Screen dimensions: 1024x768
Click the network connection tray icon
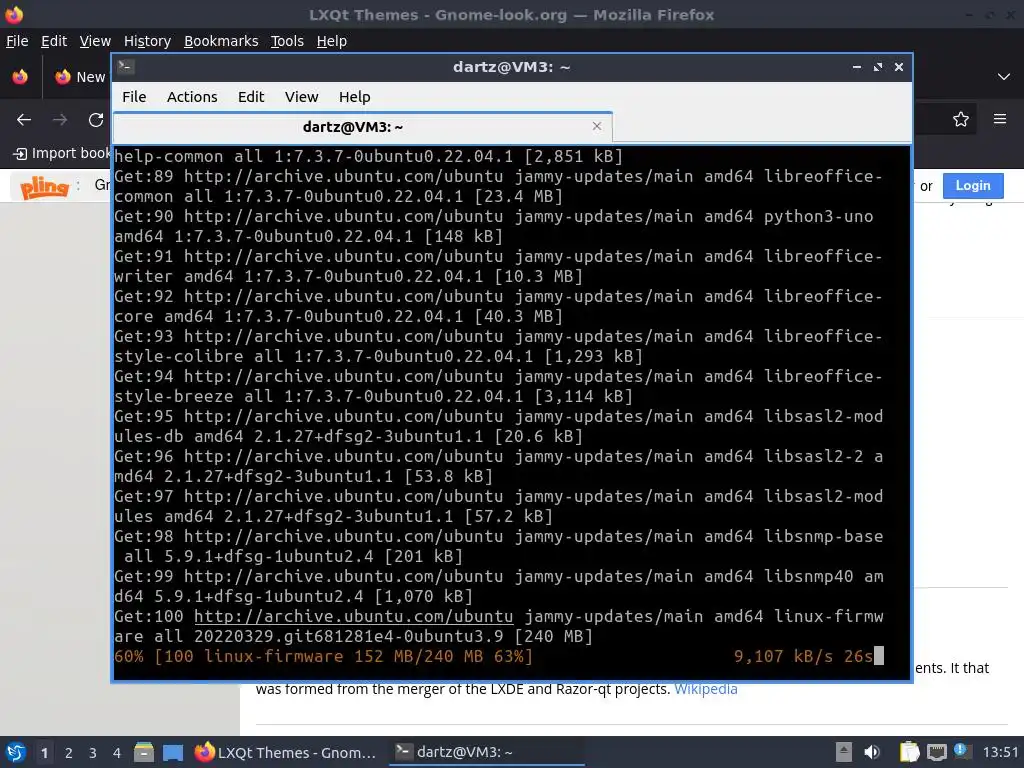pyautogui.click(x=937, y=752)
